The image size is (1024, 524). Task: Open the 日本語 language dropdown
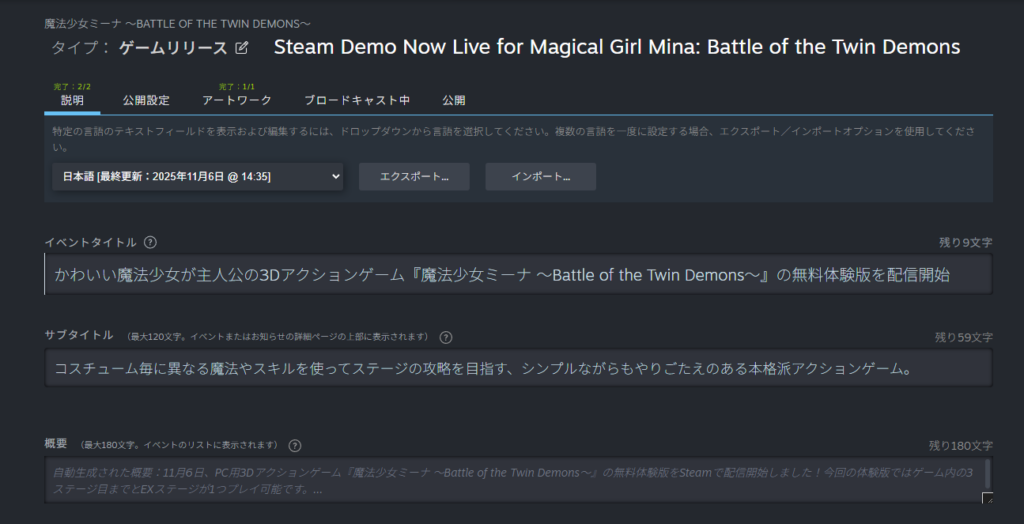[197, 176]
